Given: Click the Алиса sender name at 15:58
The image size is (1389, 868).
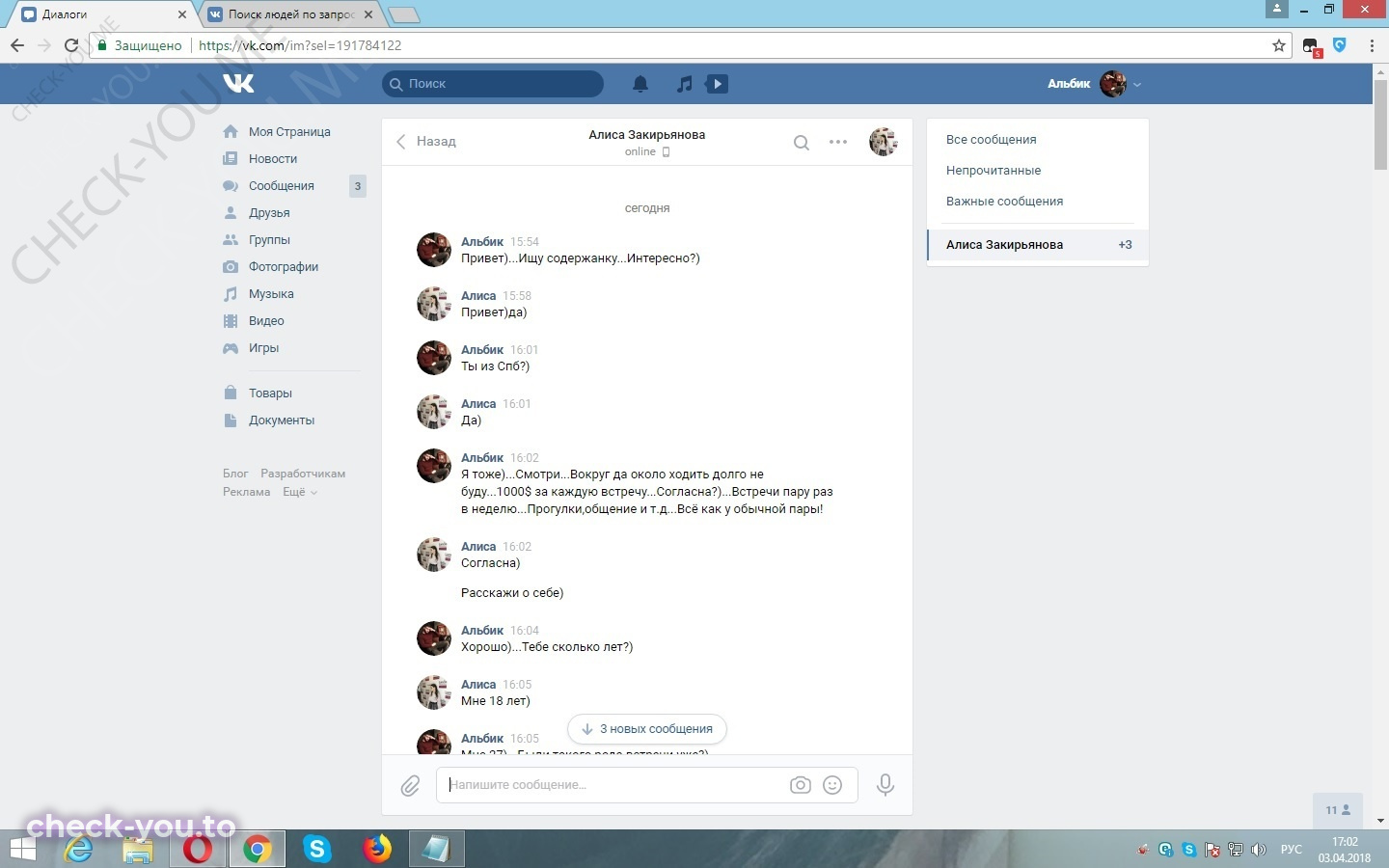Looking at the screenshot, I should 478,296.
